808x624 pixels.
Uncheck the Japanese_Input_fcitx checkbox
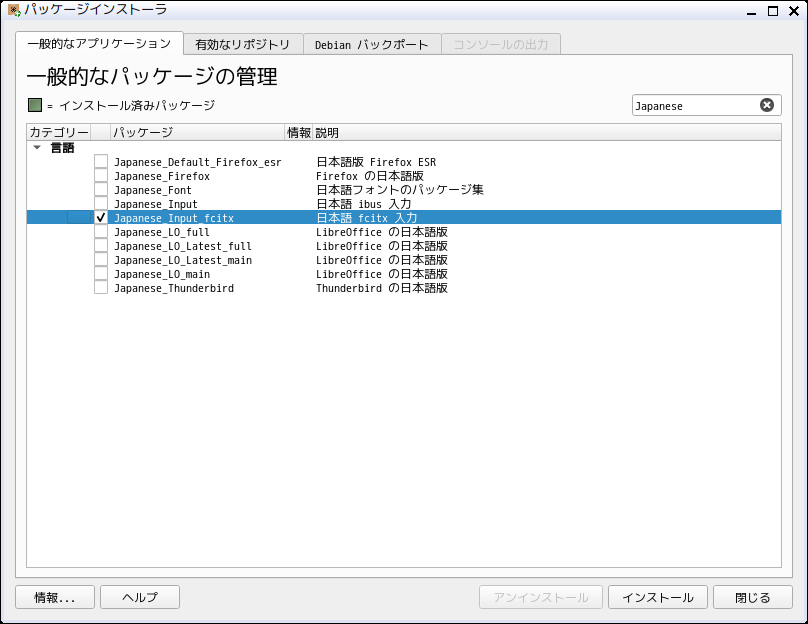pyautogui.click(x=101, y=217)
